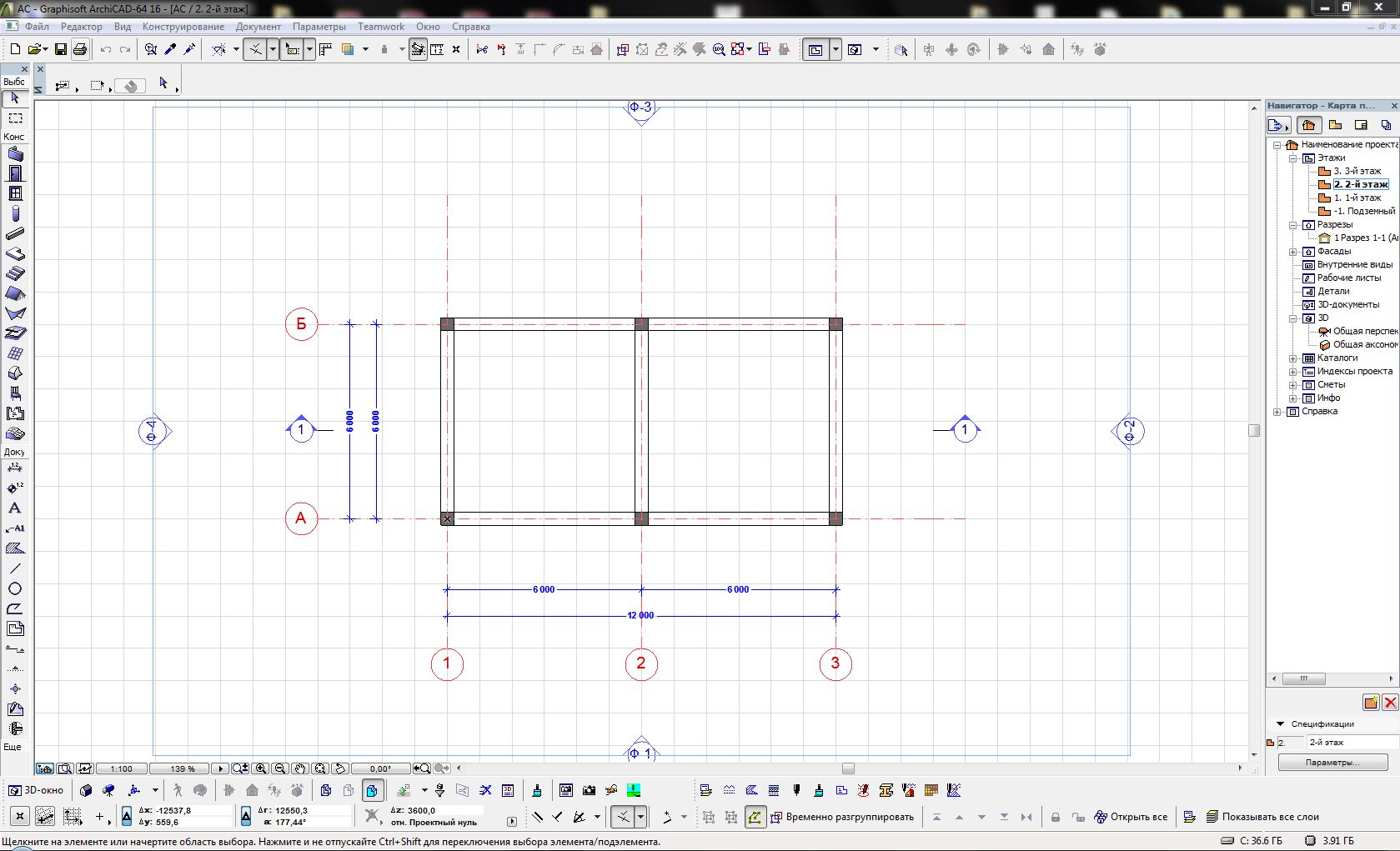The width and height of the screenshot is (1400, 851).
Task: Expand the Фасады tree node
Action: (x=1293, y=251)
